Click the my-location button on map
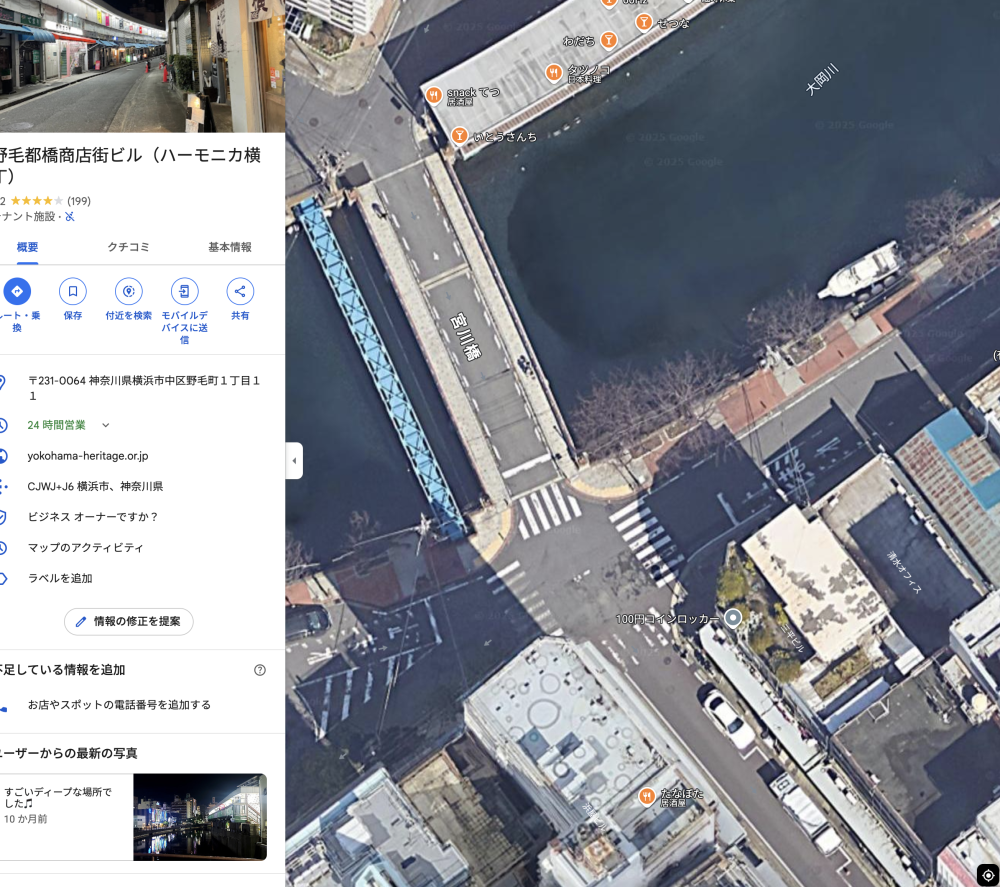This screenshot has height=887, width=1000. click(x=987, y=874)
